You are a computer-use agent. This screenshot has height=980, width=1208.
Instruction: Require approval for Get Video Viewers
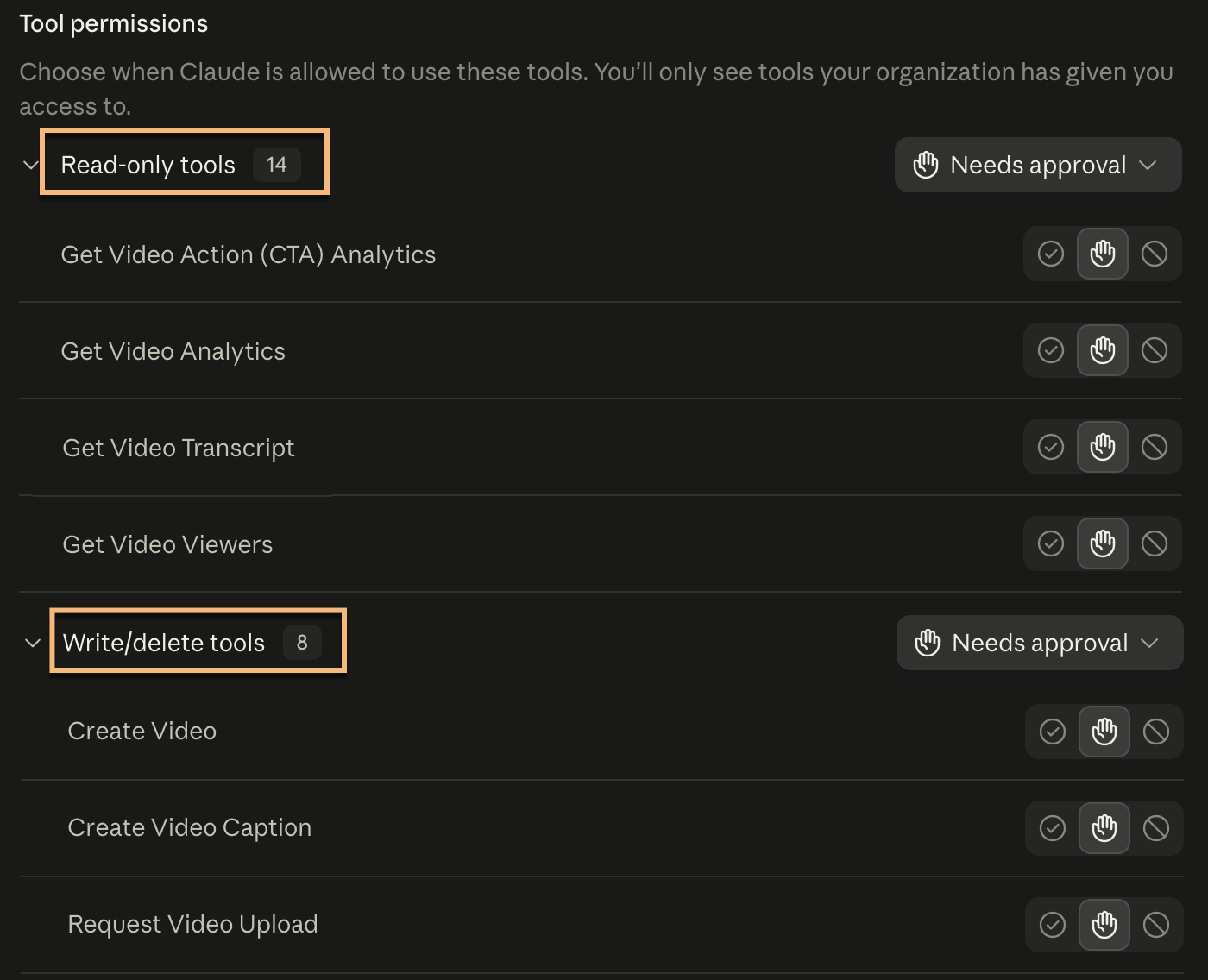click(1103, 544)
